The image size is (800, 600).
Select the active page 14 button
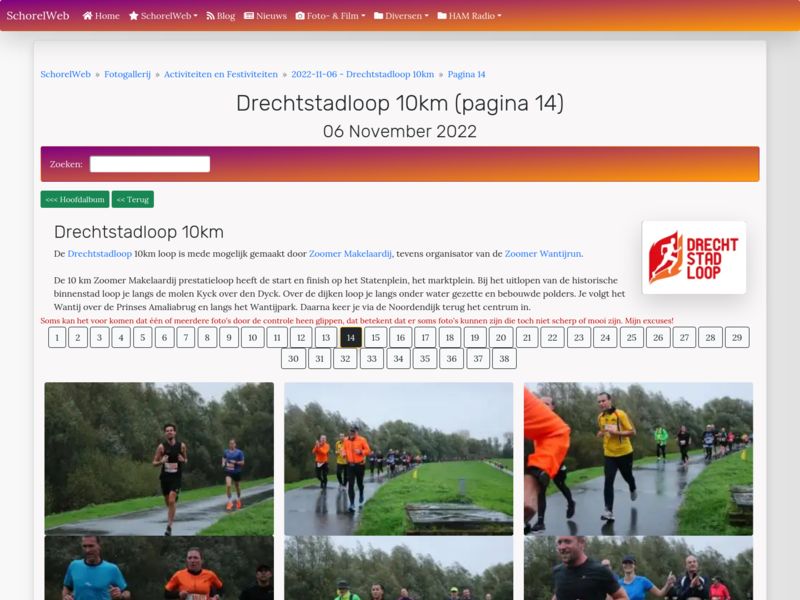coord(351,337)
